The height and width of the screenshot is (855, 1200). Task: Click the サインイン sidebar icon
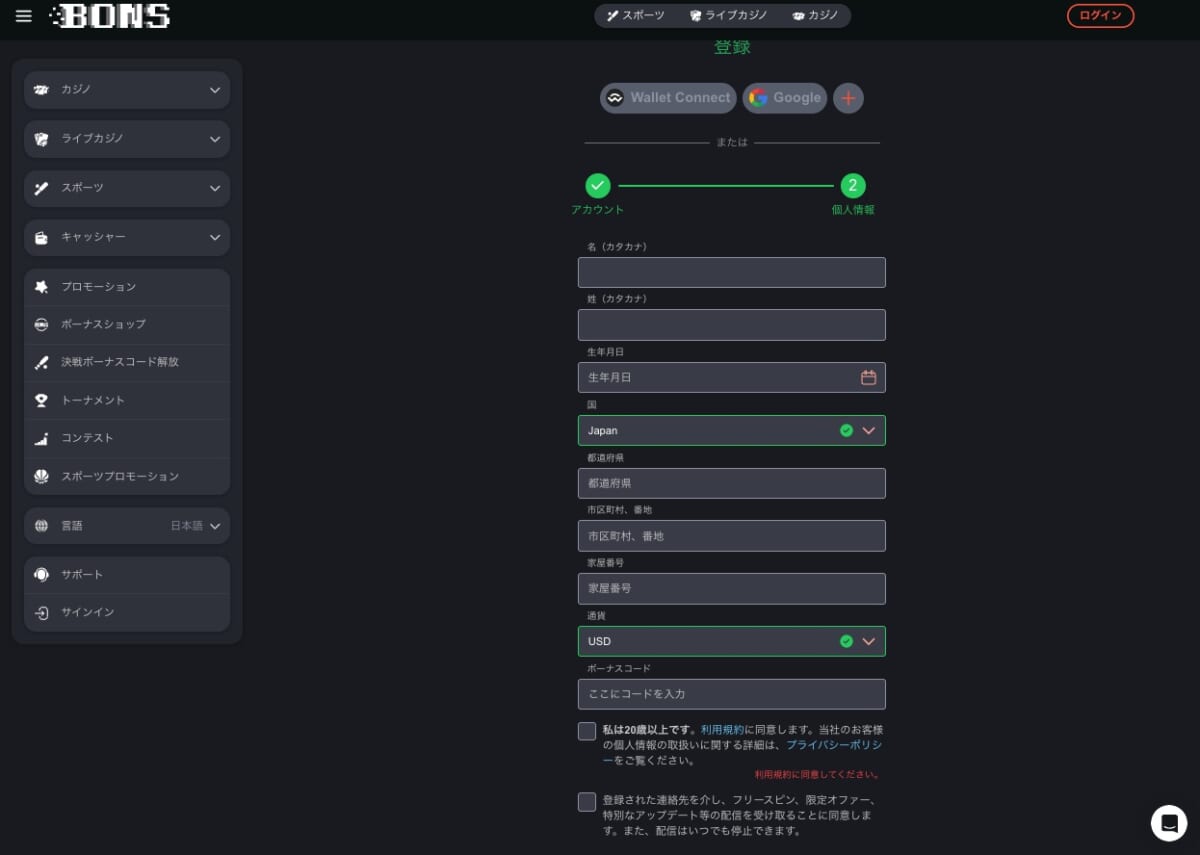tap(41, 612)
